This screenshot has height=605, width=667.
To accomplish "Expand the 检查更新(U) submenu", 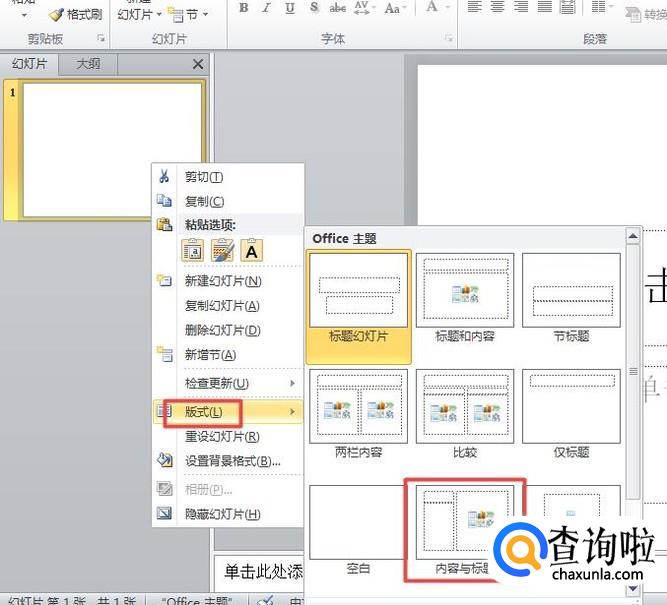I will coord(228,383).
